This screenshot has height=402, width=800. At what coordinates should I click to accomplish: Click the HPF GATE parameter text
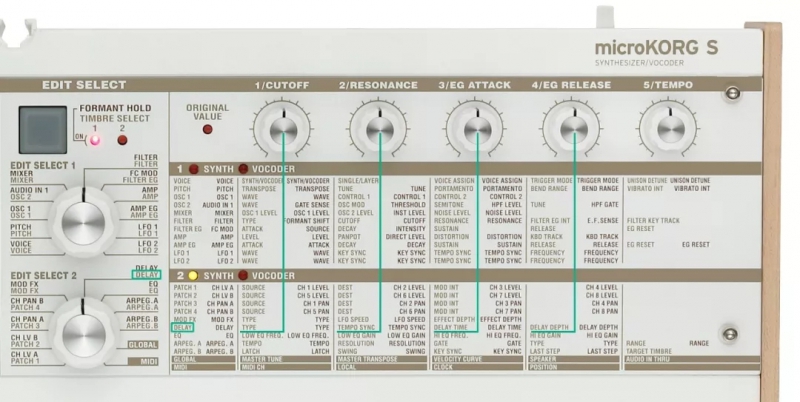(x=605, y=205)
